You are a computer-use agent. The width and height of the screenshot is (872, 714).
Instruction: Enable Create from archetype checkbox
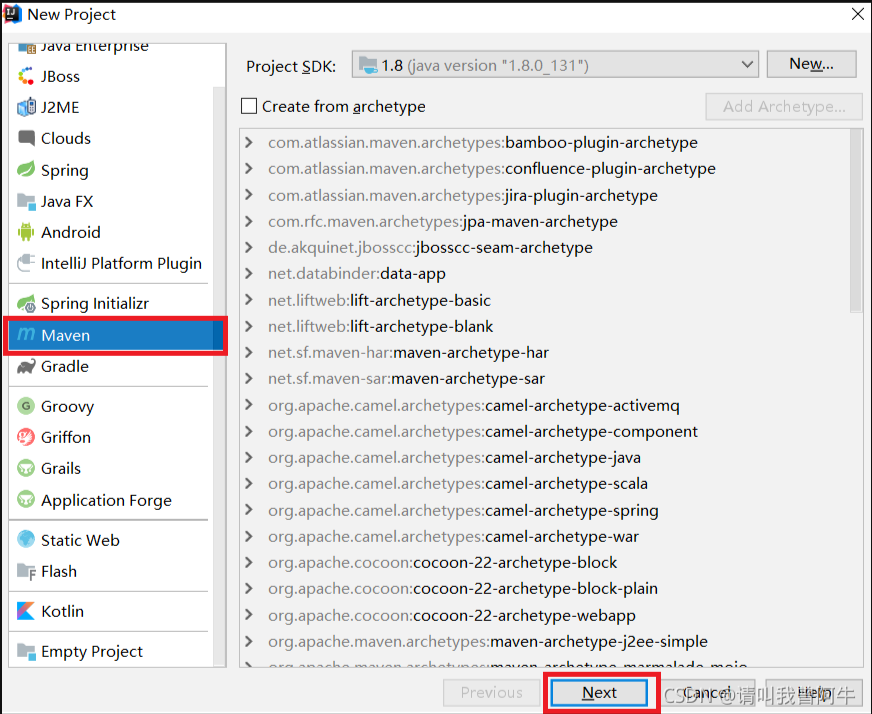coord(249,106)
